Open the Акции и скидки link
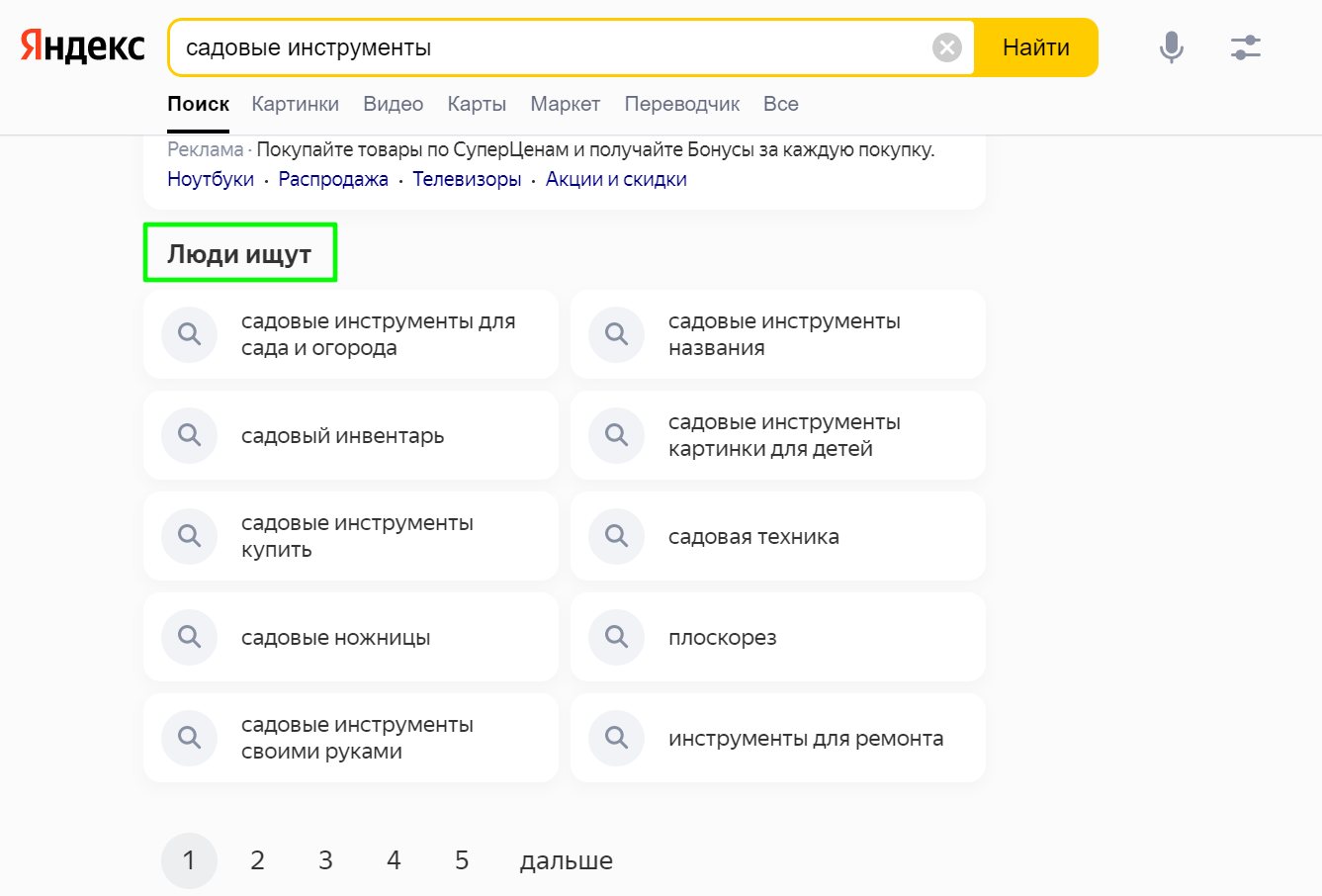Image resolution: width=1322 pixels, height=896 pixels. (x=616, y=179)
